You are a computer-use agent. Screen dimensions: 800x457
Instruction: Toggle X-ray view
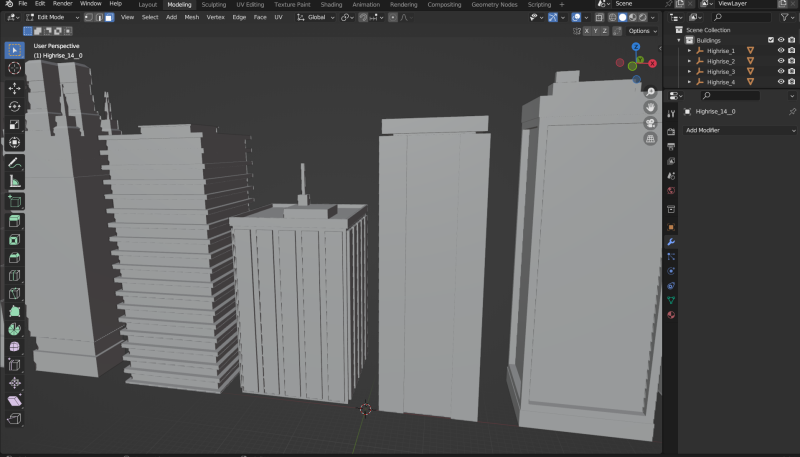[599, 17]
